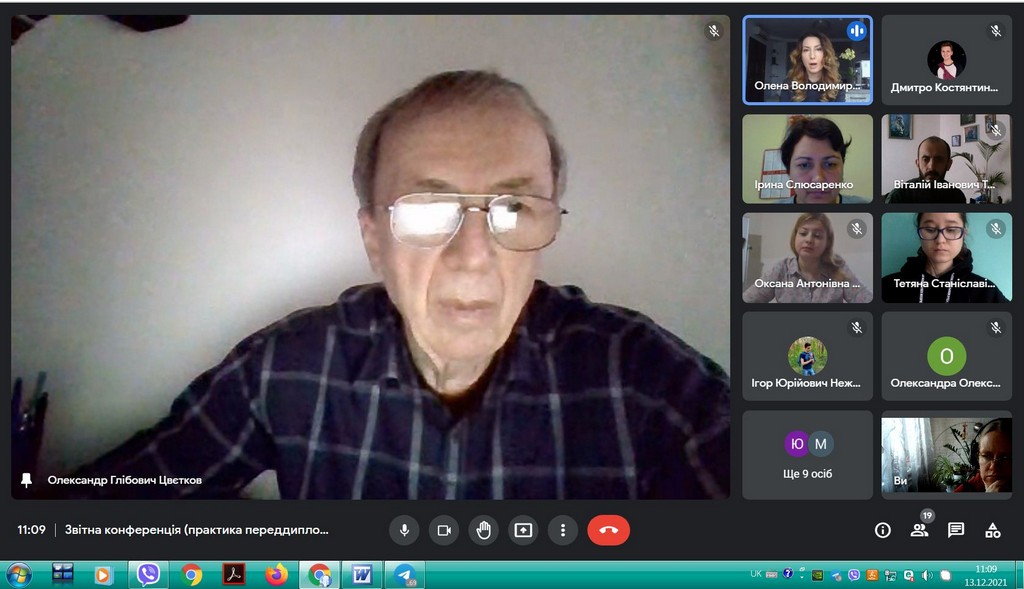1024x589 pixels.
Task: Mute the microphone in the call bar
Action: [x=404, y=530]
